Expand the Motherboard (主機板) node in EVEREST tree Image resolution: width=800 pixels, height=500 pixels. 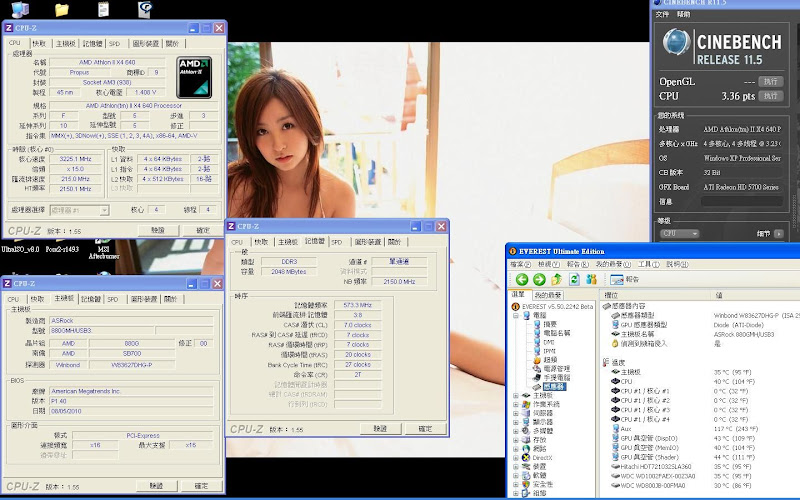(516, 395)
